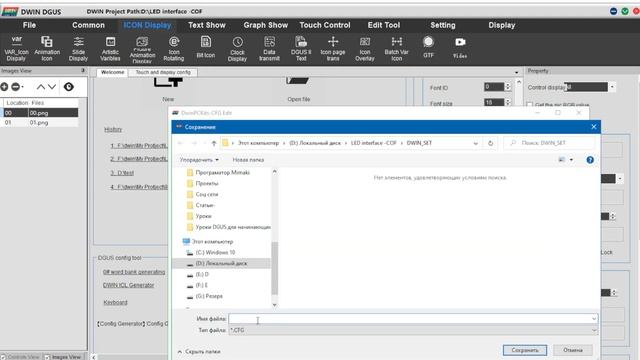The width and height of the screenshot is (640, 360).
Task: Add an image with the plus icon
Action: (4, 87)
